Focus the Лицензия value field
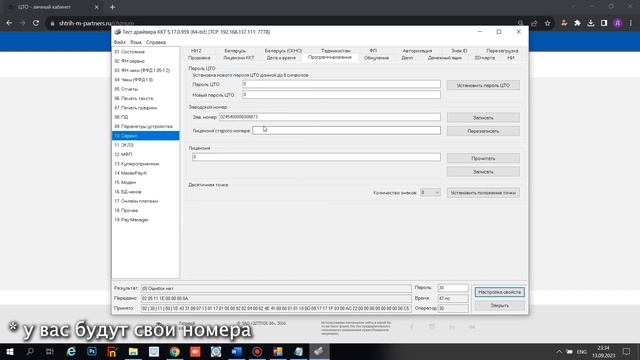This screenshot has height=360, width=640. [x=316, y=157]
